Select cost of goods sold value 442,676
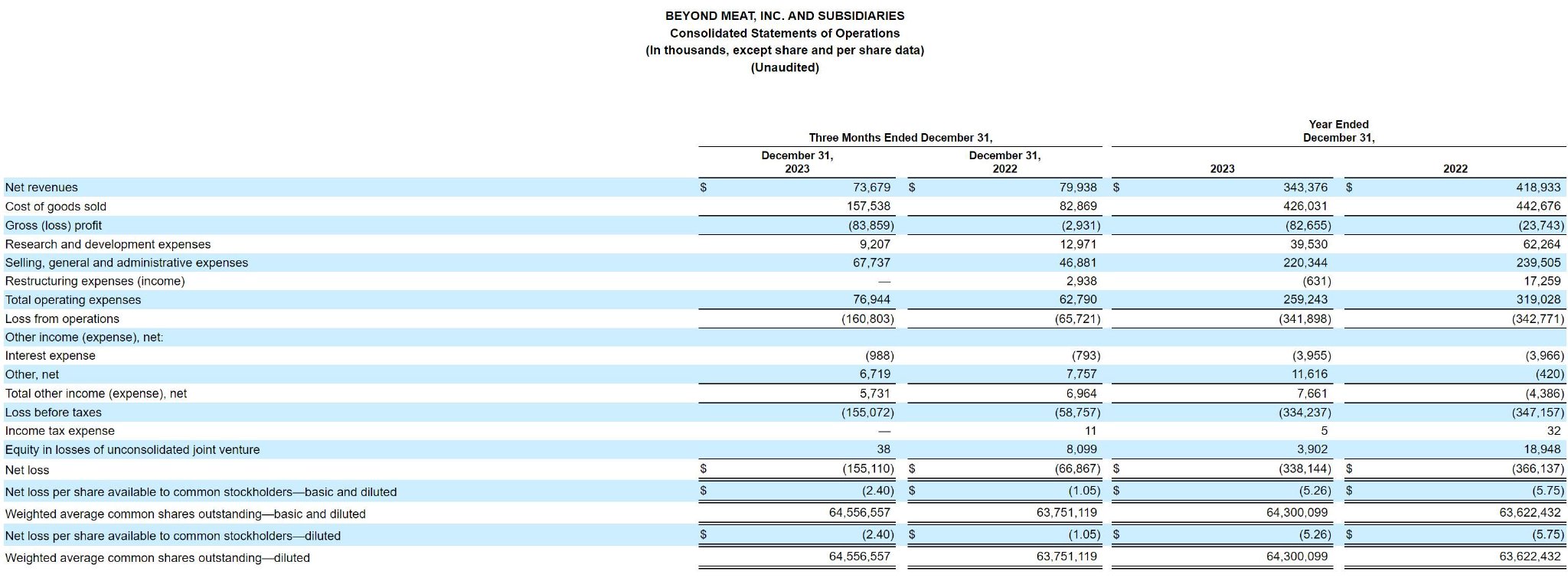The width and height of the screenshot is (1568, 581). 1538,207
